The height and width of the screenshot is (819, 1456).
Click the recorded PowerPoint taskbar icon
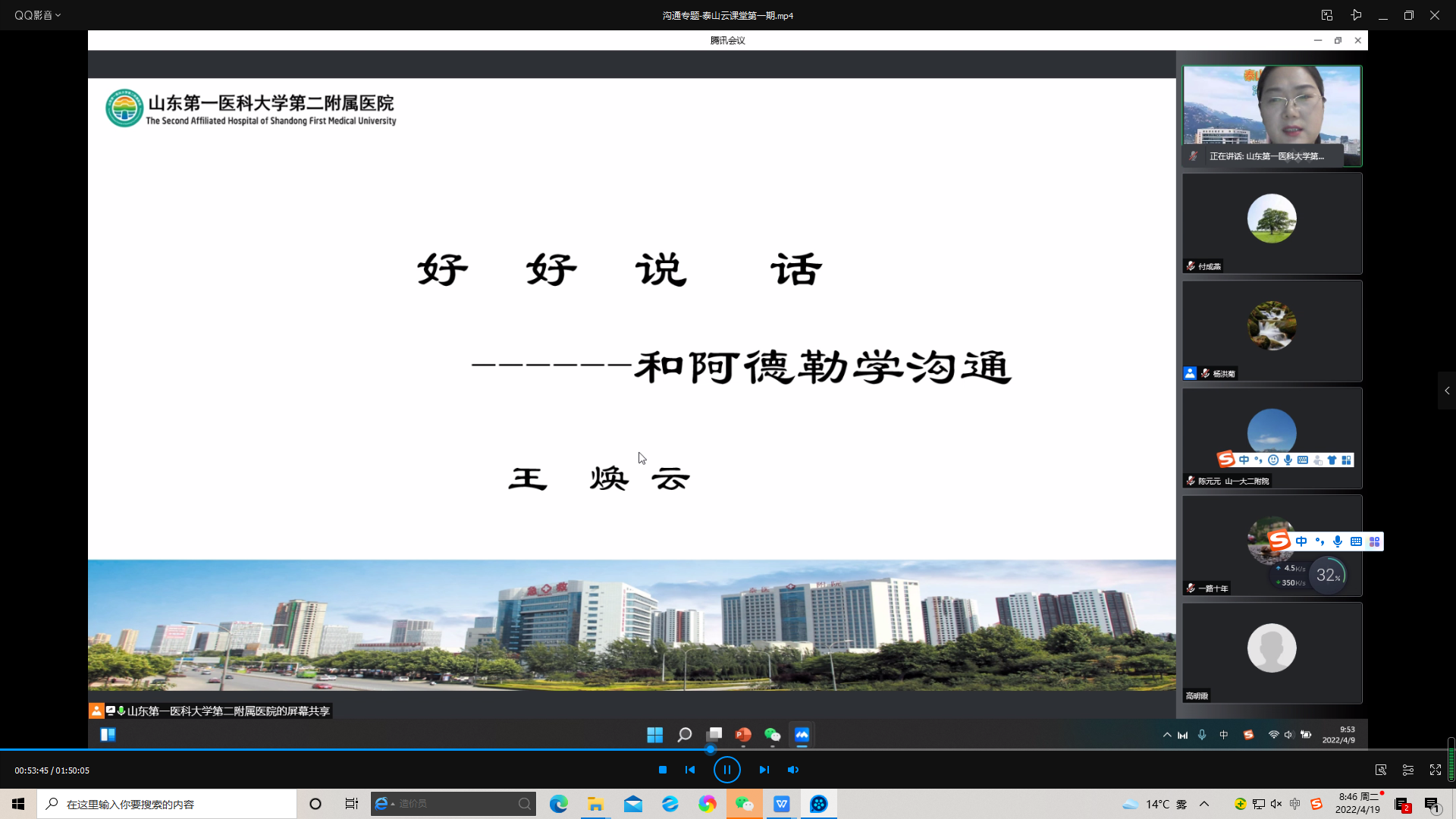[x=743, y=735]
